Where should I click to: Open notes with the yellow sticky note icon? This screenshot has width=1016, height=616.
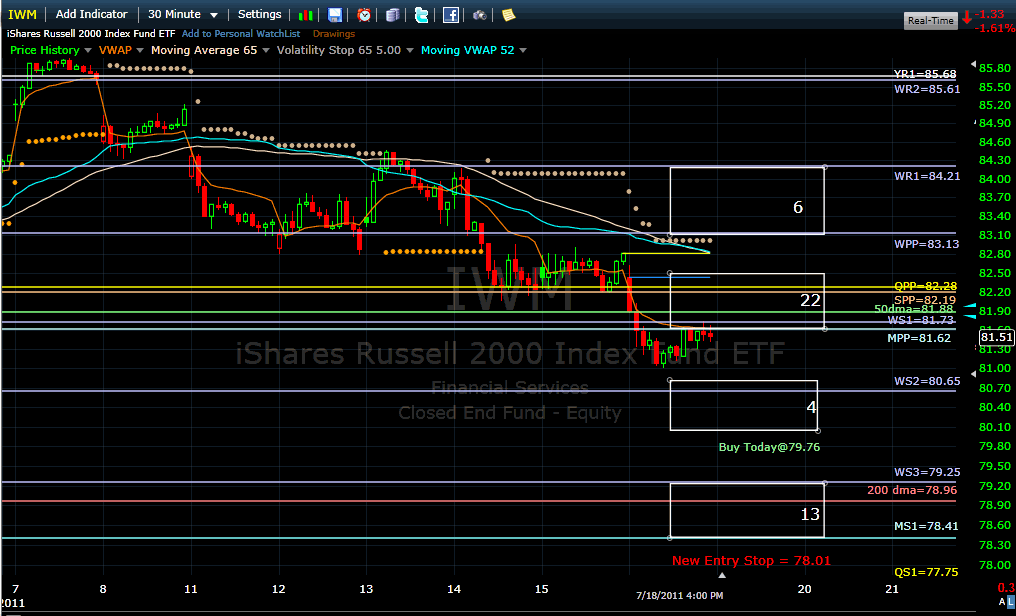click(x=509, y=15)
